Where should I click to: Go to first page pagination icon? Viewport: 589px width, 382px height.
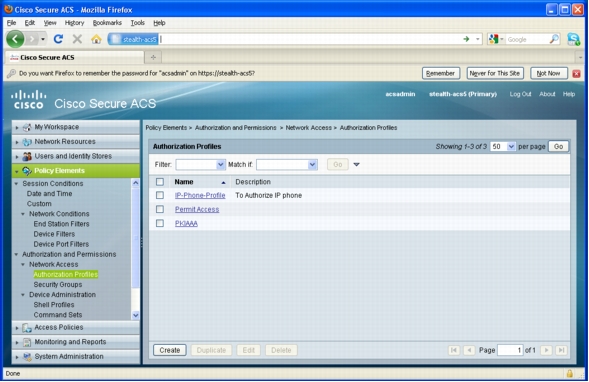tap(454, 350)
